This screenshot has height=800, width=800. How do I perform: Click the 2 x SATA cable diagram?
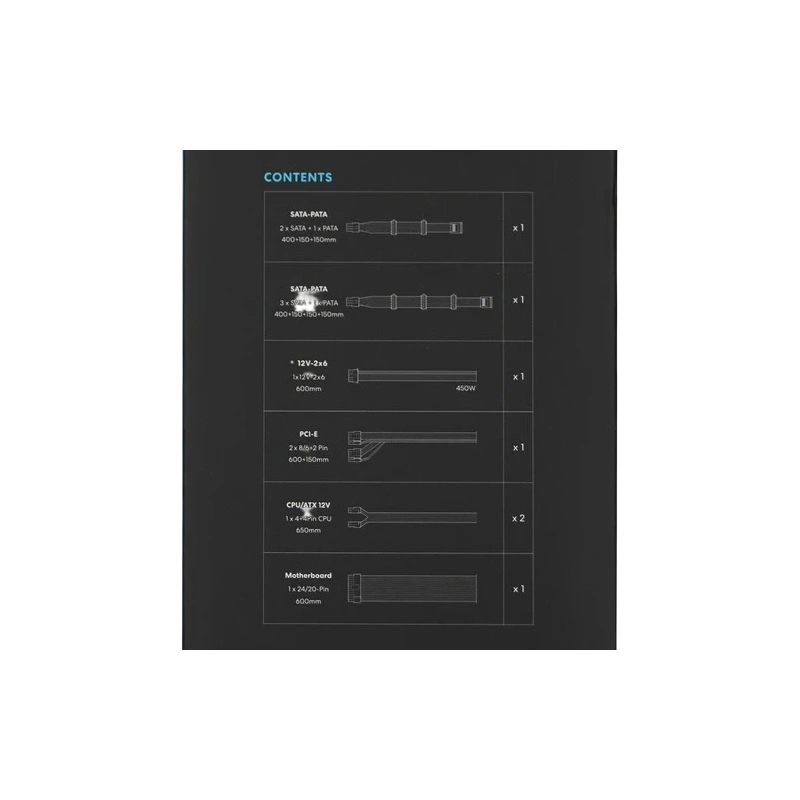click(404, 228)
